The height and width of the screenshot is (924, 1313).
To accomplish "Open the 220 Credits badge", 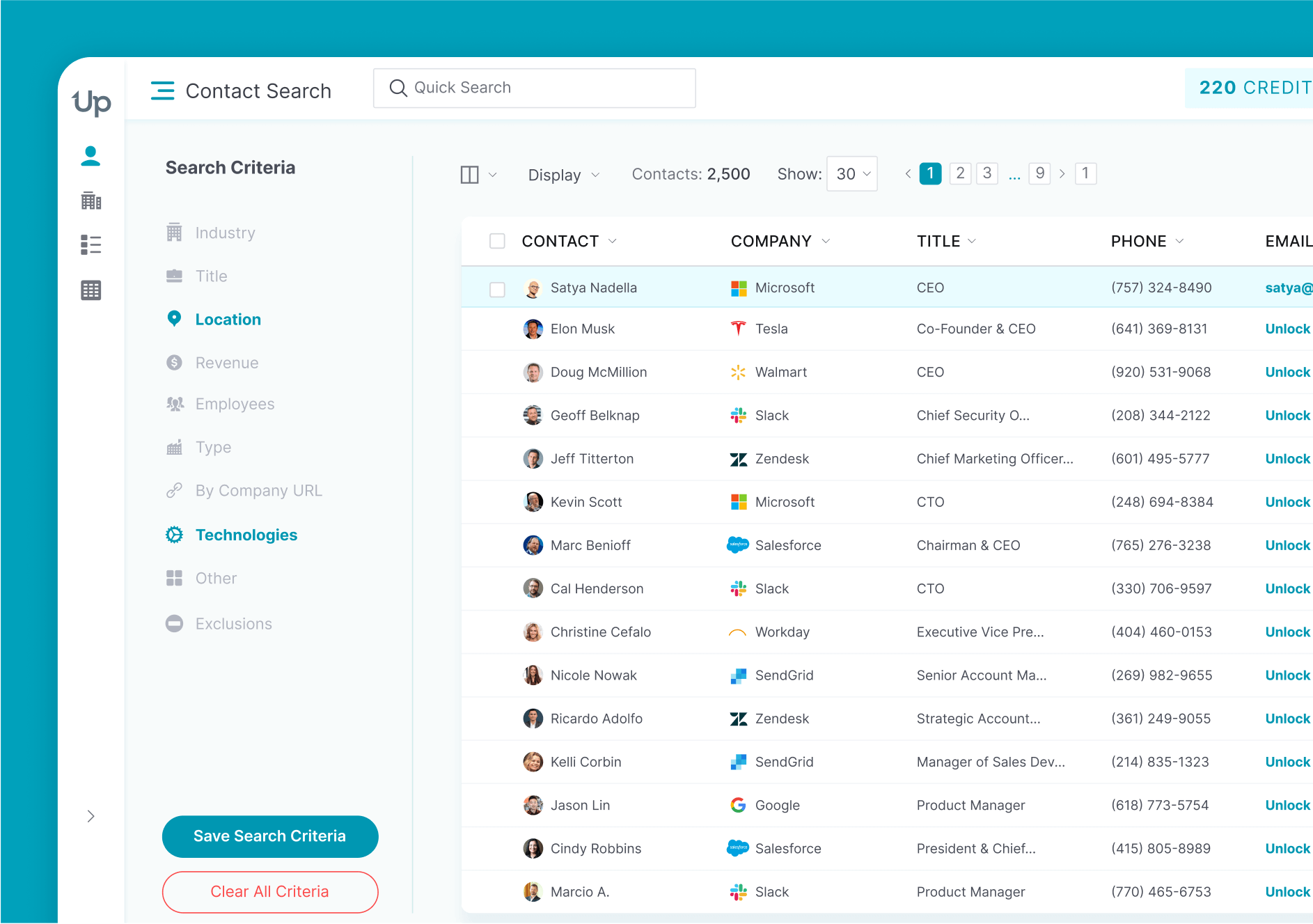I will coord(1249,88).
